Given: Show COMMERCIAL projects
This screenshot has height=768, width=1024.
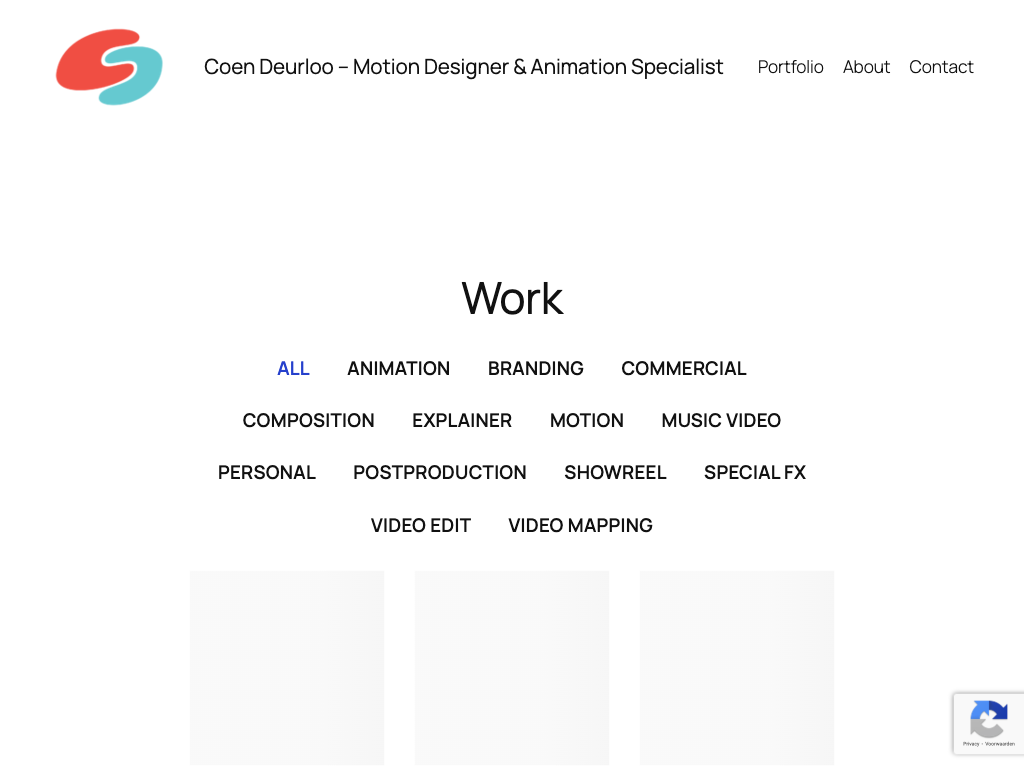Looking at the screenshot, I should pyautogui.click(x=684, y=368).
